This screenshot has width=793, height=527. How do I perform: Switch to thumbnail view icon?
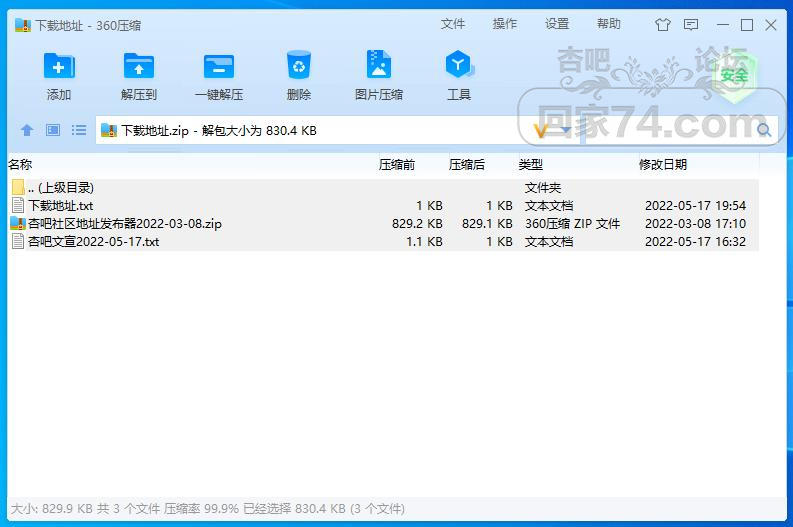[53, 130]
